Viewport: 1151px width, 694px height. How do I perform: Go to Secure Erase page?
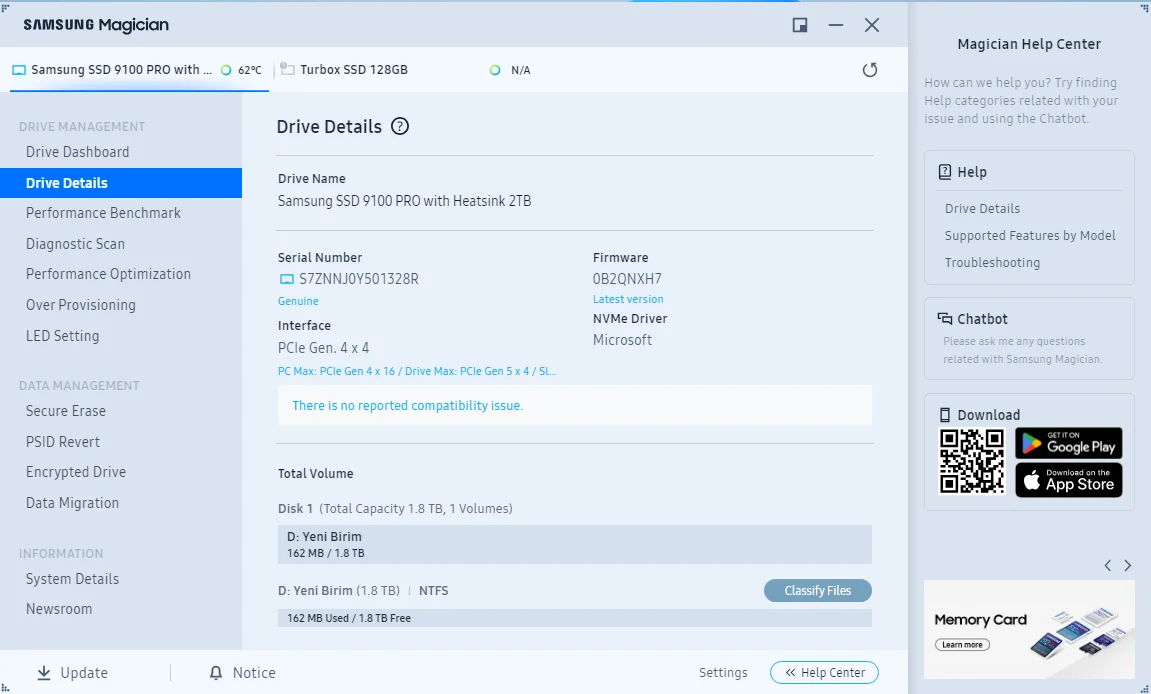(65, 411)
